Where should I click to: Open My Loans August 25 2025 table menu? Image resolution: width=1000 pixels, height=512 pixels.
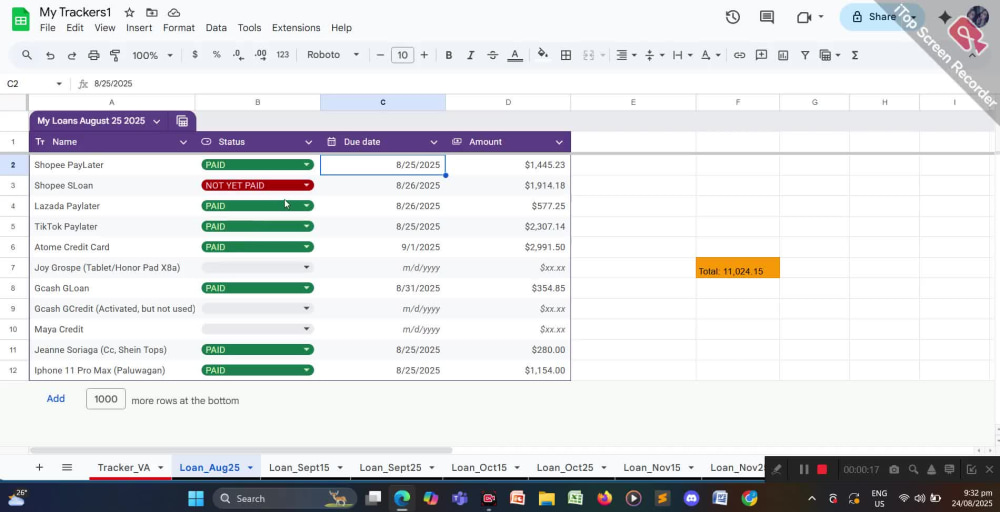click(156, 121)
